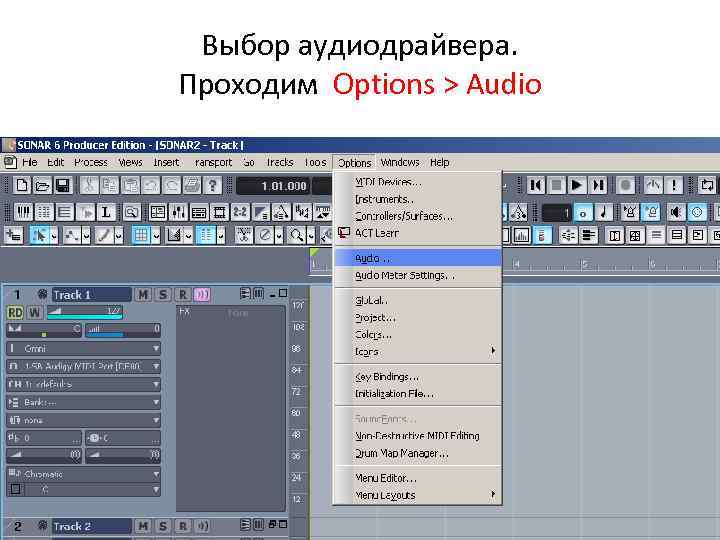720x540 pixels.
Task: Click the speaker audio engine icon
Action: 675,213
